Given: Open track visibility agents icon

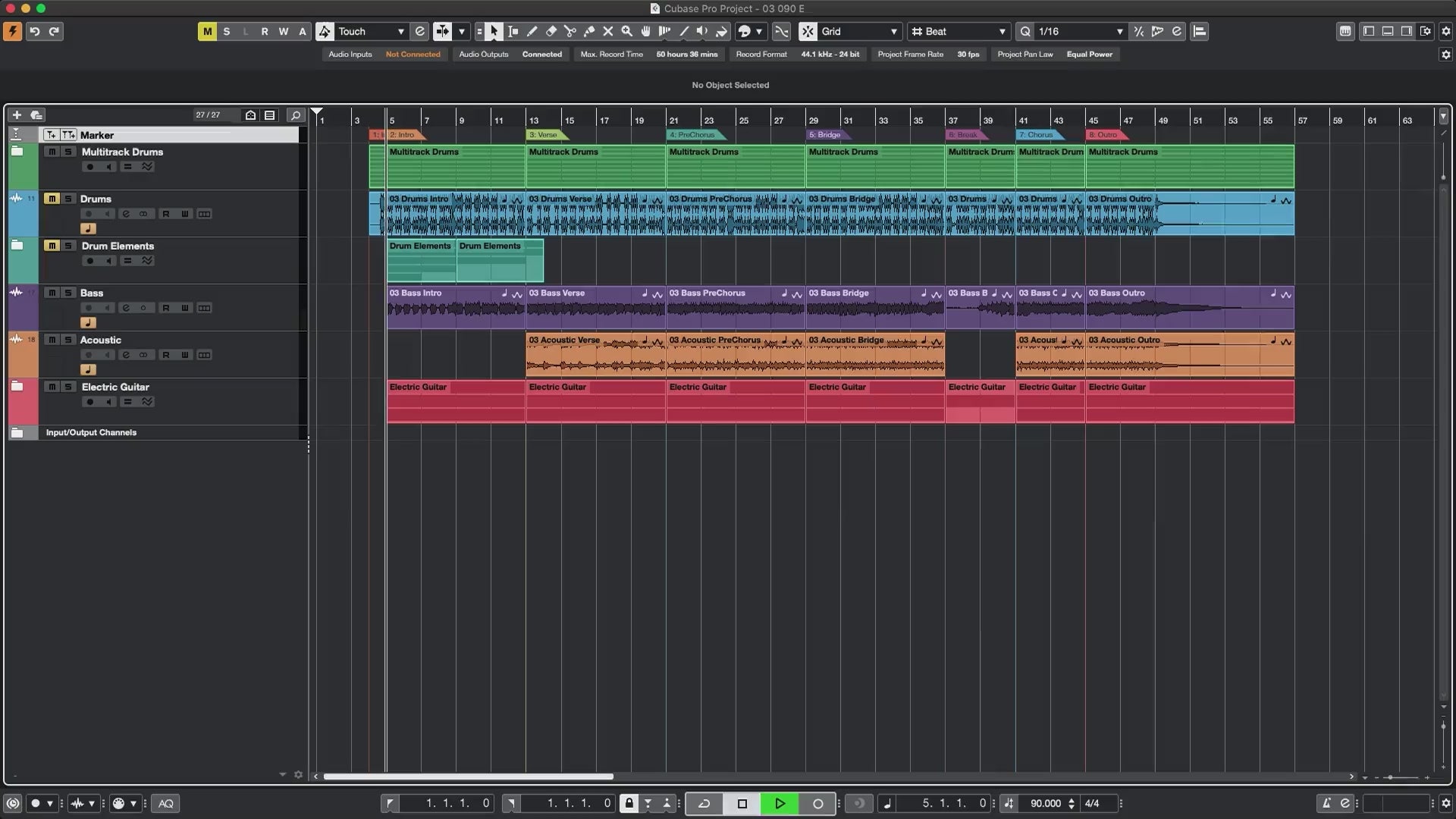Looking at the screenshot, I should pyautogui.click(x=250, y=115).
